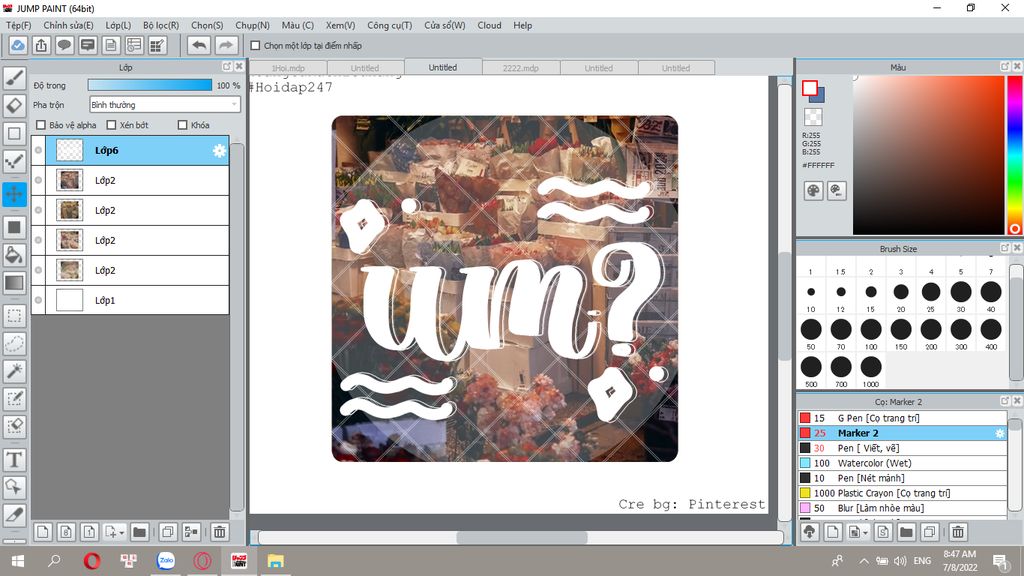Screen dimensions: 1024x576
Task: Open the Cửa sổ(W) menu
Action: 445,25
